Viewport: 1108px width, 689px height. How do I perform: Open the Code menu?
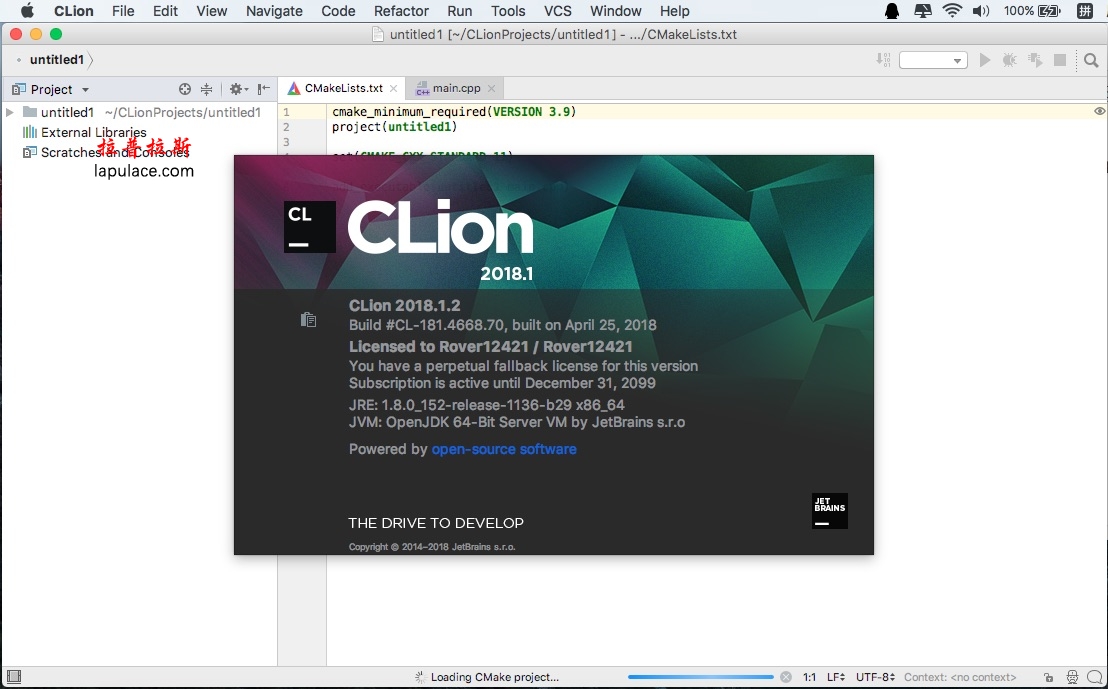click(338, 11)
